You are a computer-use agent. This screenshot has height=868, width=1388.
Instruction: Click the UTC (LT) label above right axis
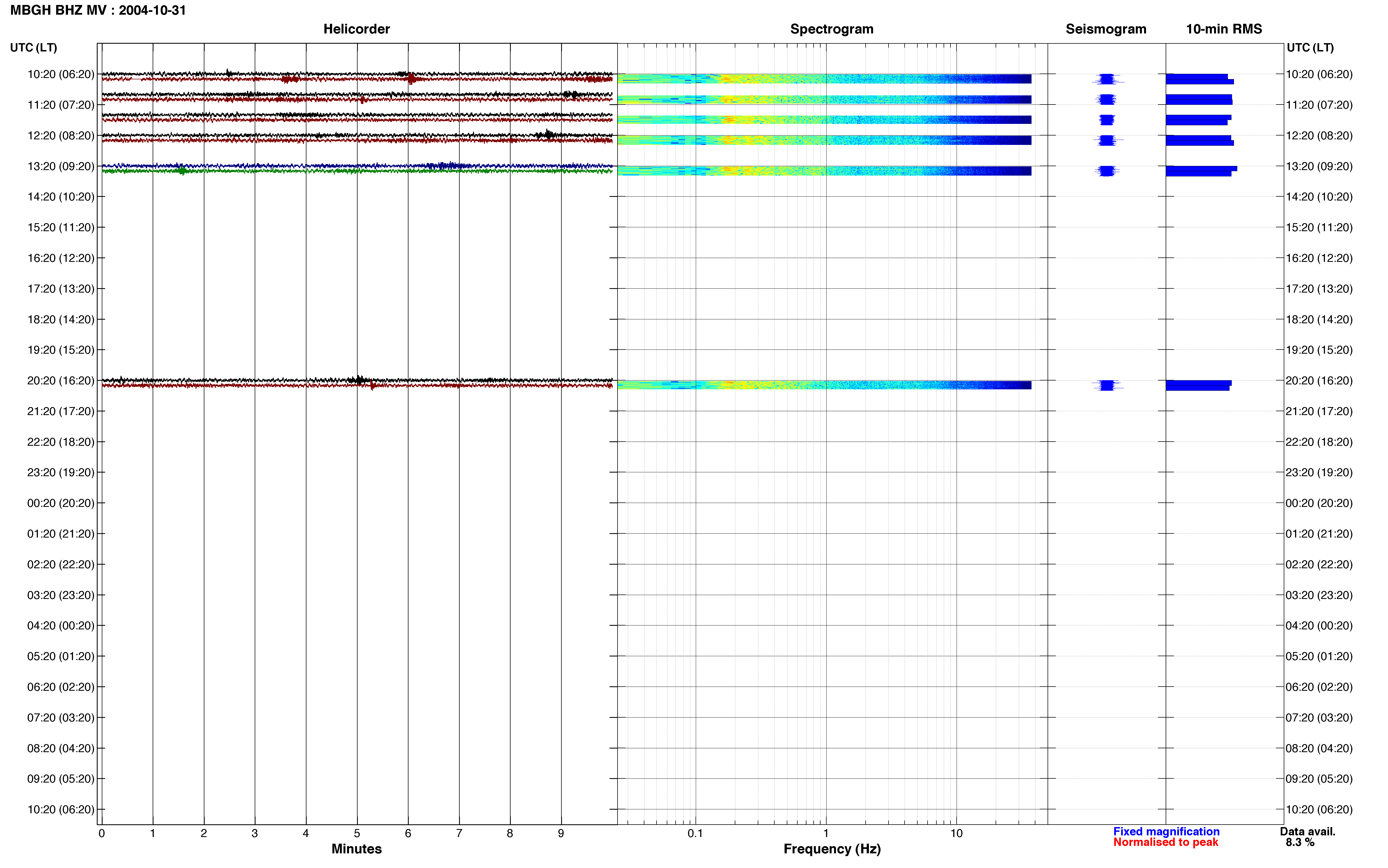click(1310, 48)
